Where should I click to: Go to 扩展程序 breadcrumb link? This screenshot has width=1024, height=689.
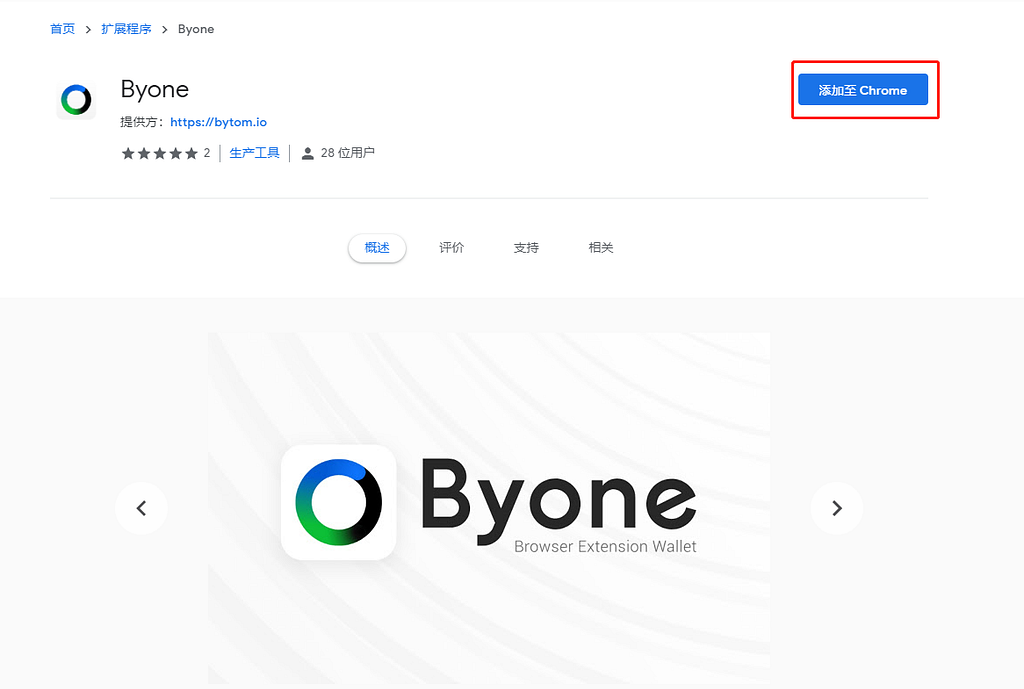pos(126,29)
